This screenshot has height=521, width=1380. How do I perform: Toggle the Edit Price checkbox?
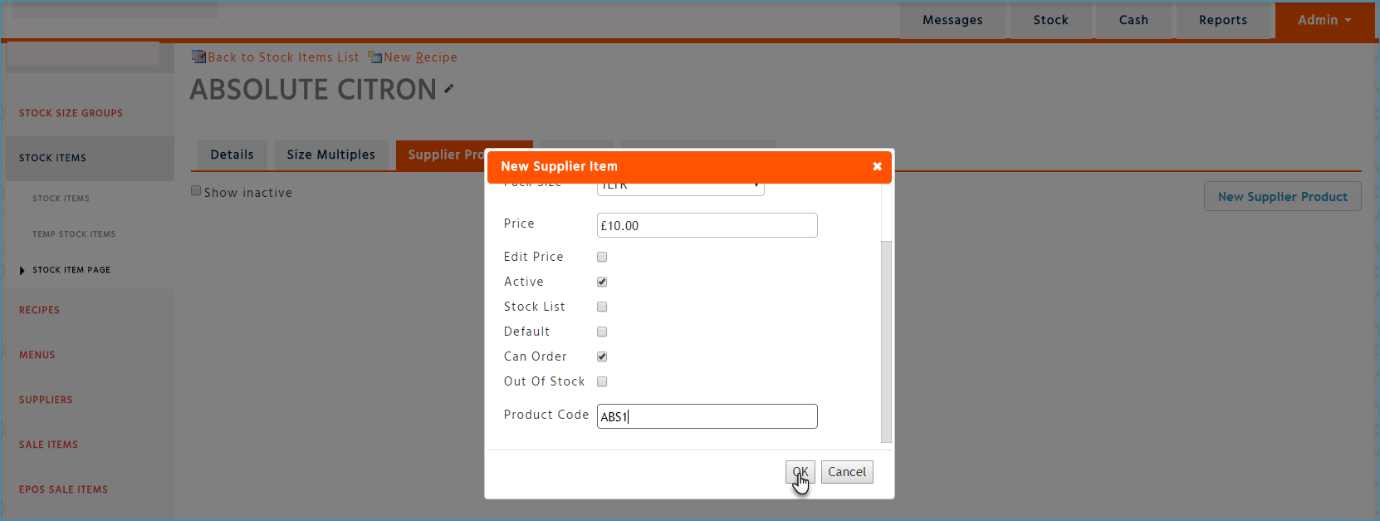(602, 257)
